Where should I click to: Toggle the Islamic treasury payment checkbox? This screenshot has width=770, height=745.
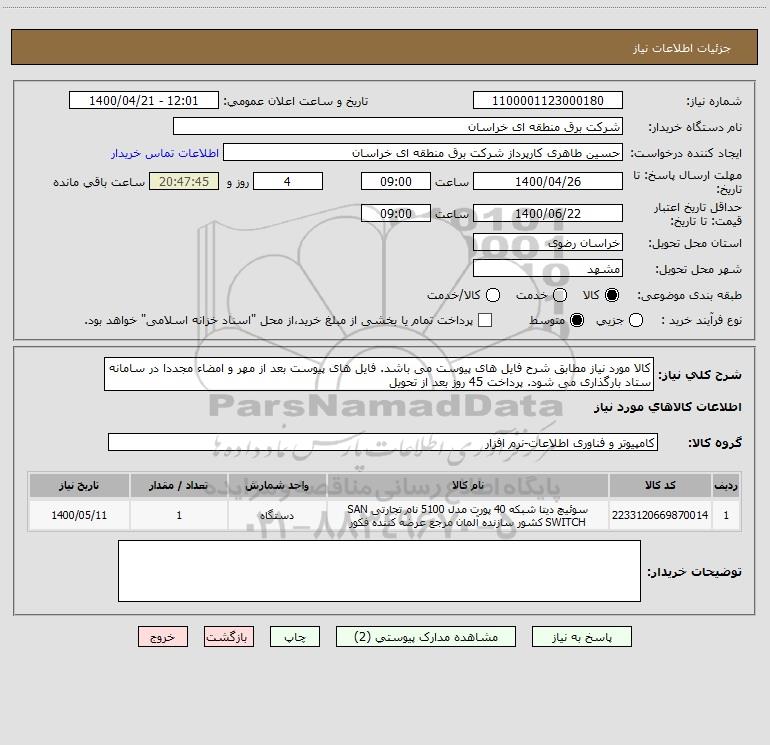coord(485,320)
